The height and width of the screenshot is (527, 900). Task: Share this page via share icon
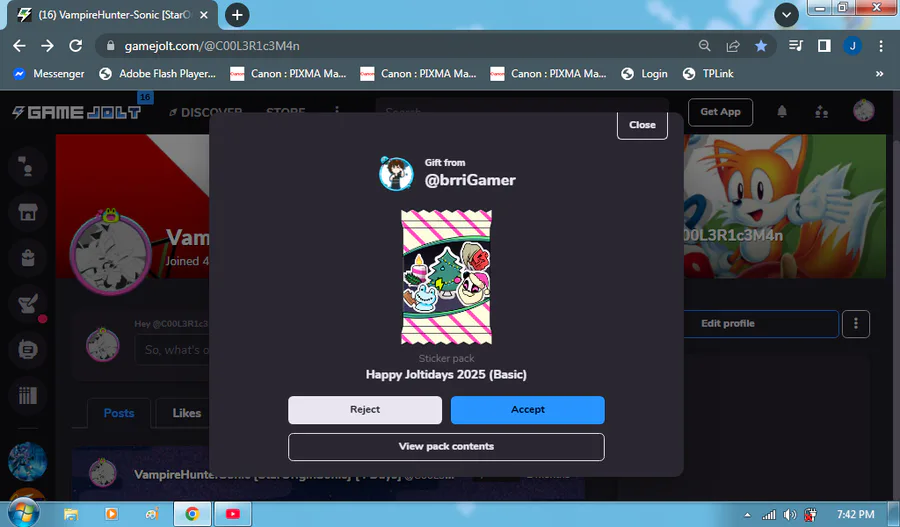click(733, 46)
